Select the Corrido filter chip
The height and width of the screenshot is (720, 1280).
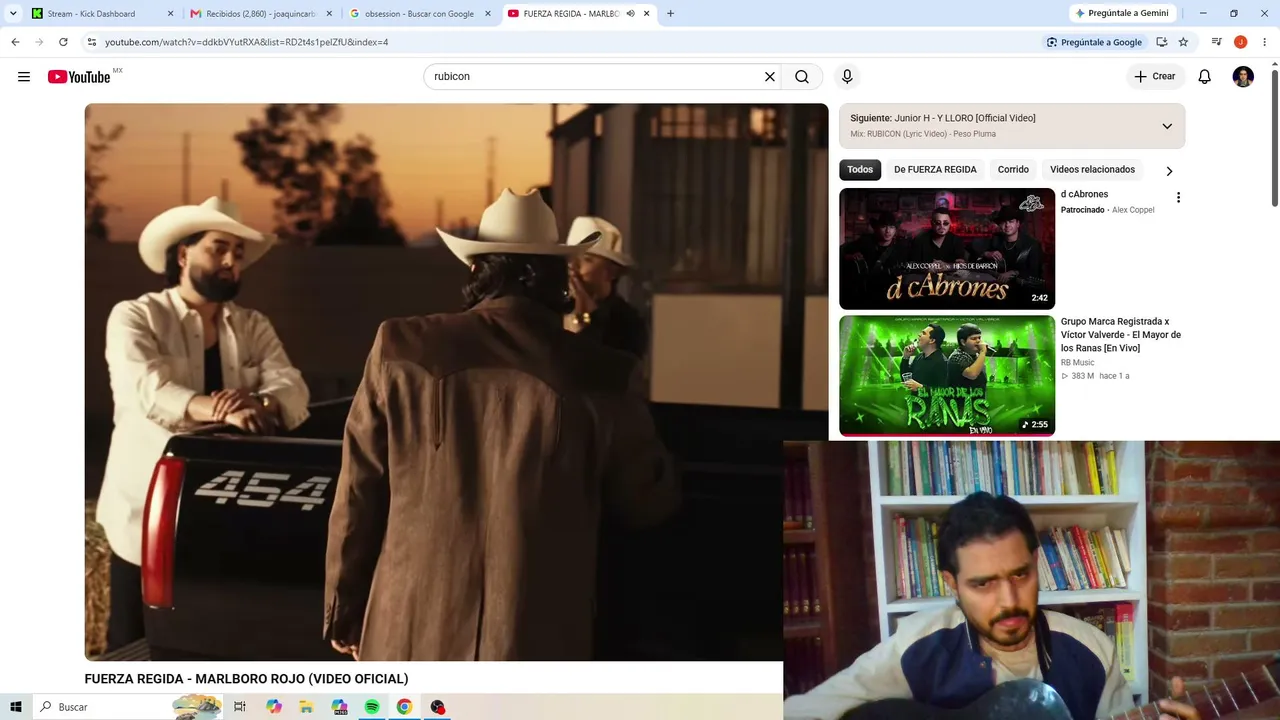1013,170
